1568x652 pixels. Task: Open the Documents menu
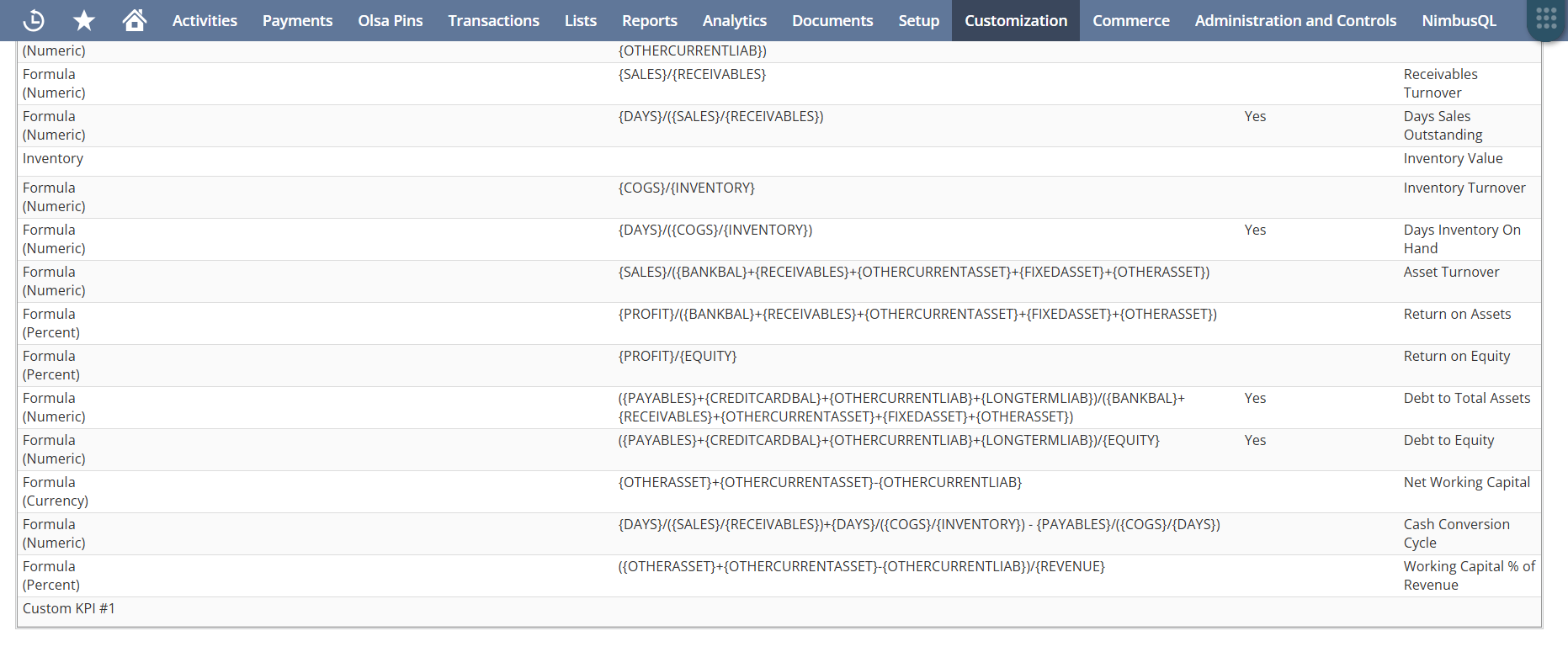coord(832,20)
